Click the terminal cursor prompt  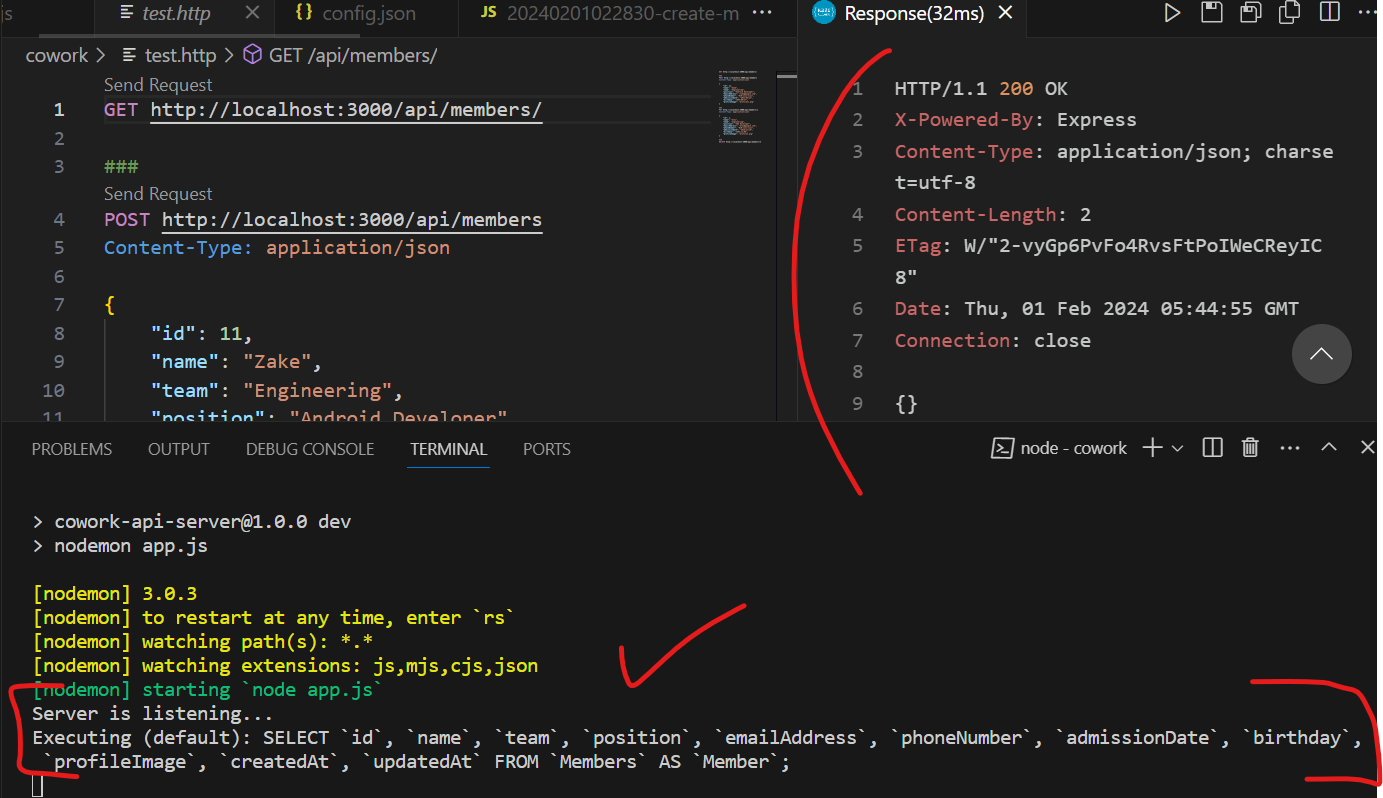point(38,786)
